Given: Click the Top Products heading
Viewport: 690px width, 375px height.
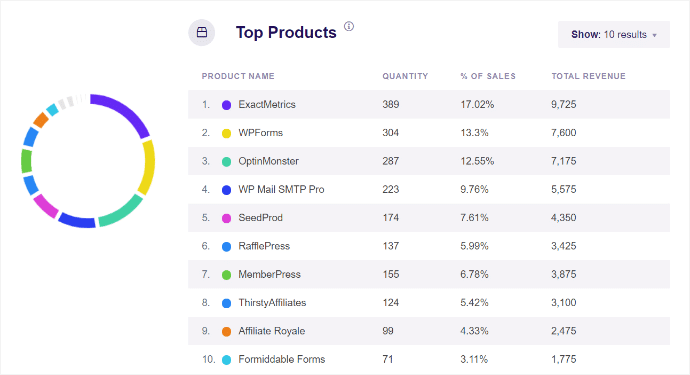Looking at the screenshot, I should pos(286,33).
